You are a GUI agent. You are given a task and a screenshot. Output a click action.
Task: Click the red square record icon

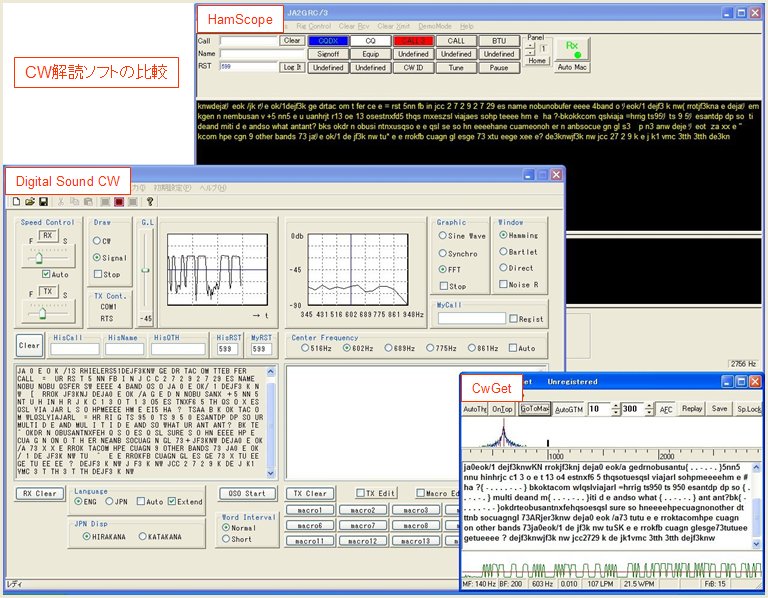[x=119, y=201]
